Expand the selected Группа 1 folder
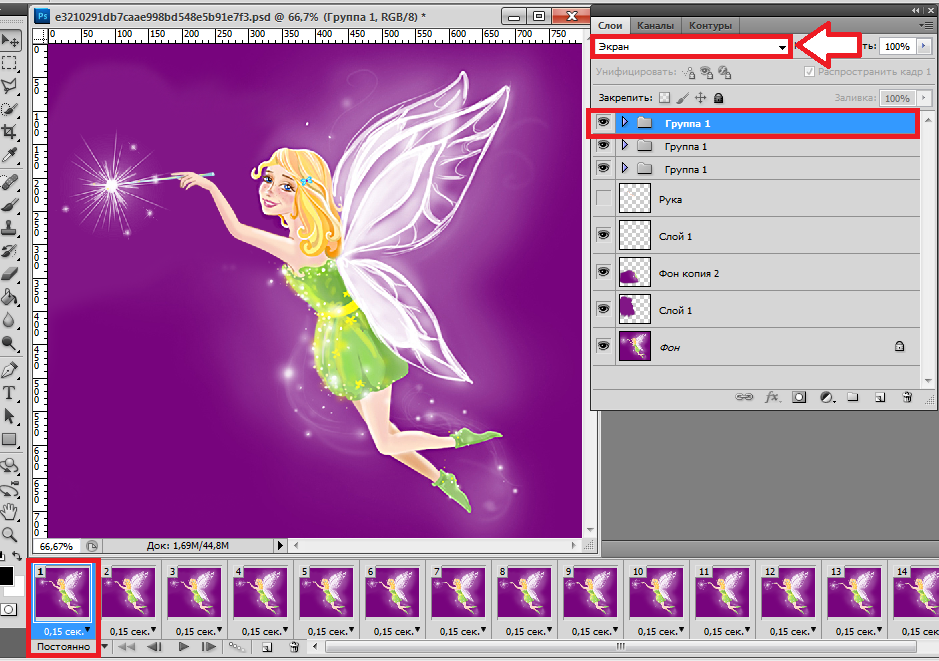939x661 pixels. tap(625, 122)
